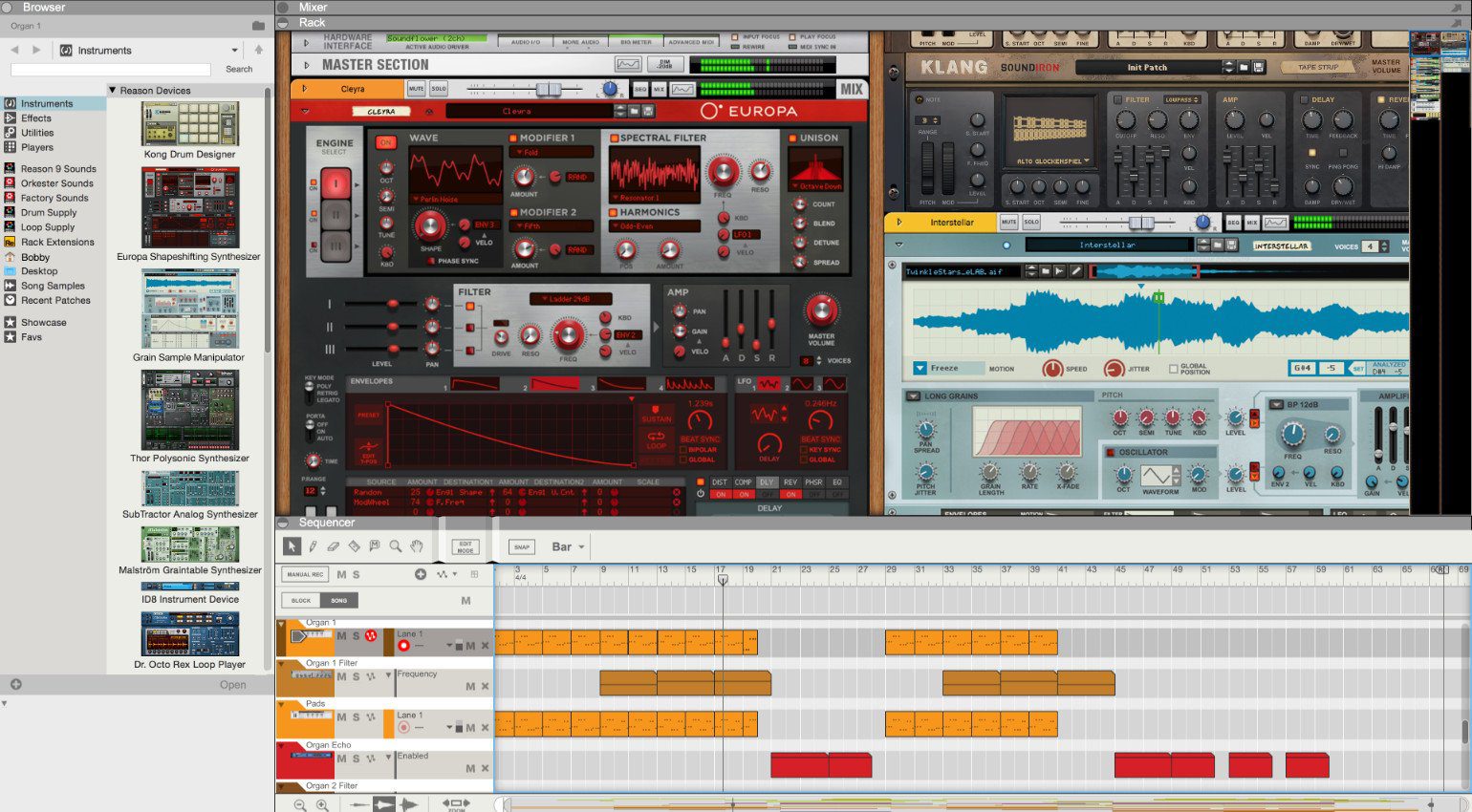Zoom in with the sequencer plus magnifier
1472x812 pixels.
322,805
